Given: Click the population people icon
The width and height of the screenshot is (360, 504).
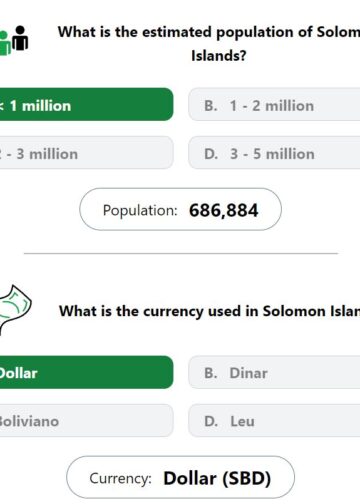Looking at the screenshot, I should [14, 40].
